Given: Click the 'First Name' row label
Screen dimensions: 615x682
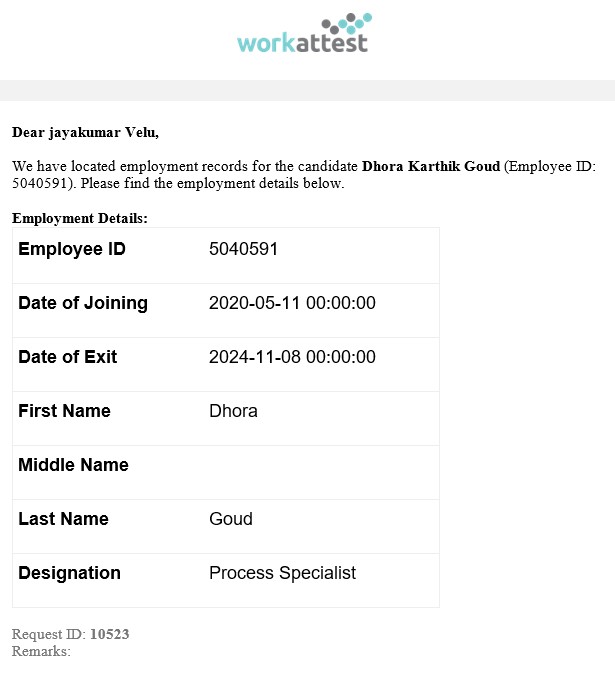Looking at the screenshot, I should [x=64, y=411].
